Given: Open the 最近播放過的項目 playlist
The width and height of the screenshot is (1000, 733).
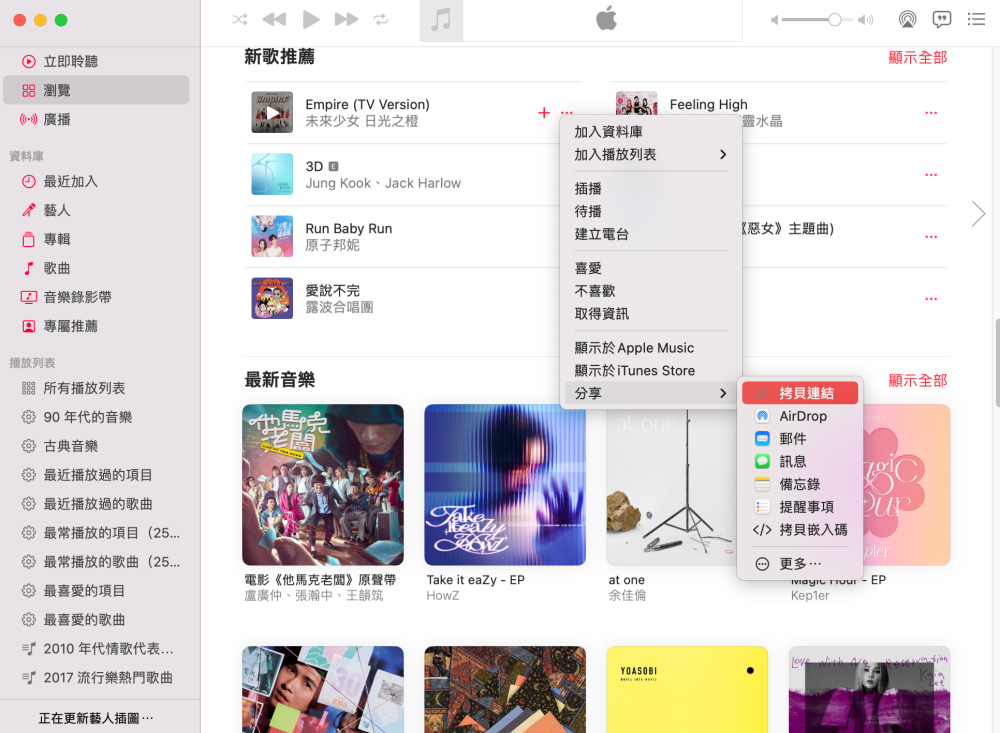Looking at the screenshot, I should [96, 475].
